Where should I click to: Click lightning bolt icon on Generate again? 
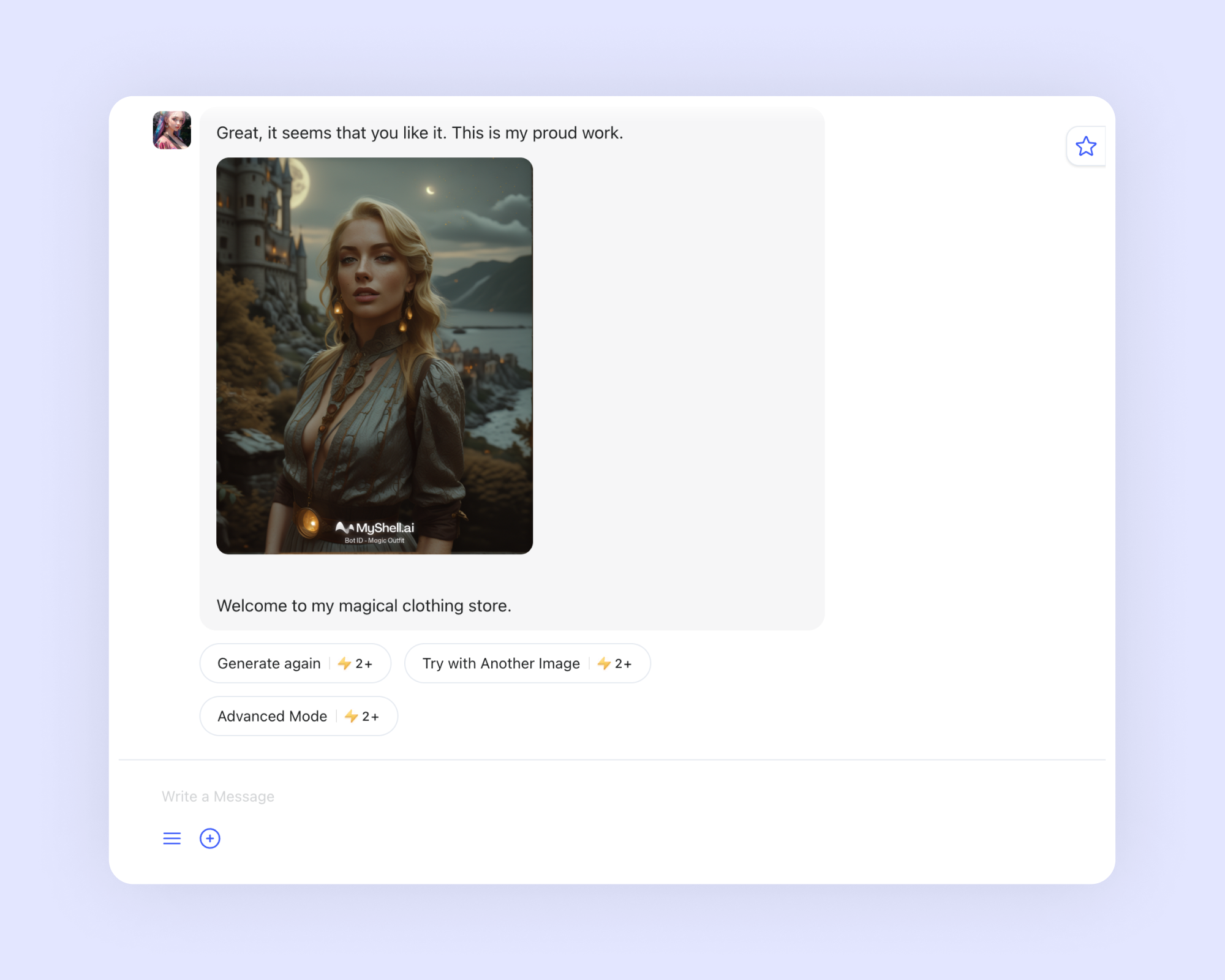point(344,663)
